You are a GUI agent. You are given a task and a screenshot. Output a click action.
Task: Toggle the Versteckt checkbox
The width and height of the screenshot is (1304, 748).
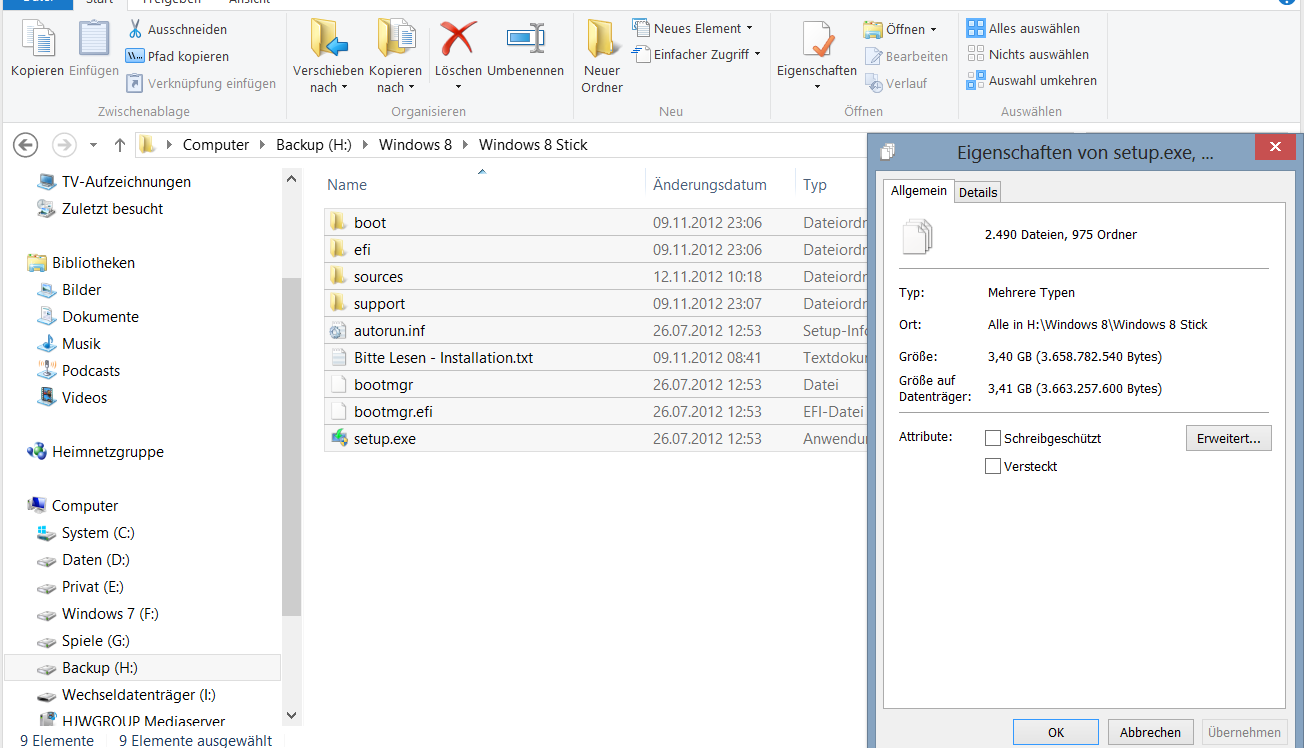point(993,466)
